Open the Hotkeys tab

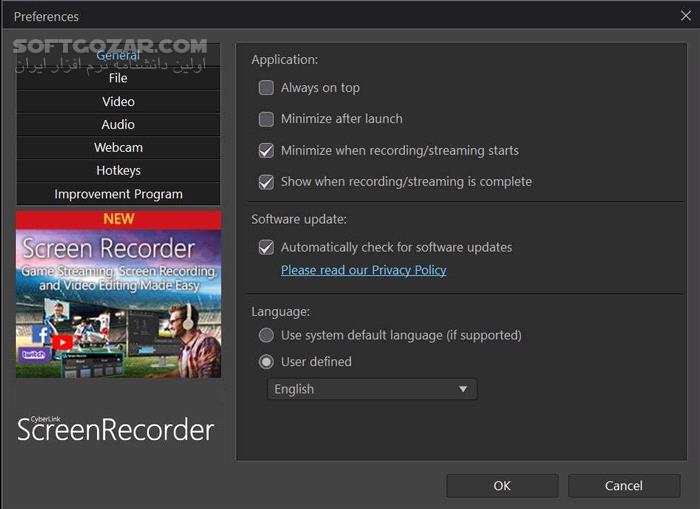pos(118,170)
